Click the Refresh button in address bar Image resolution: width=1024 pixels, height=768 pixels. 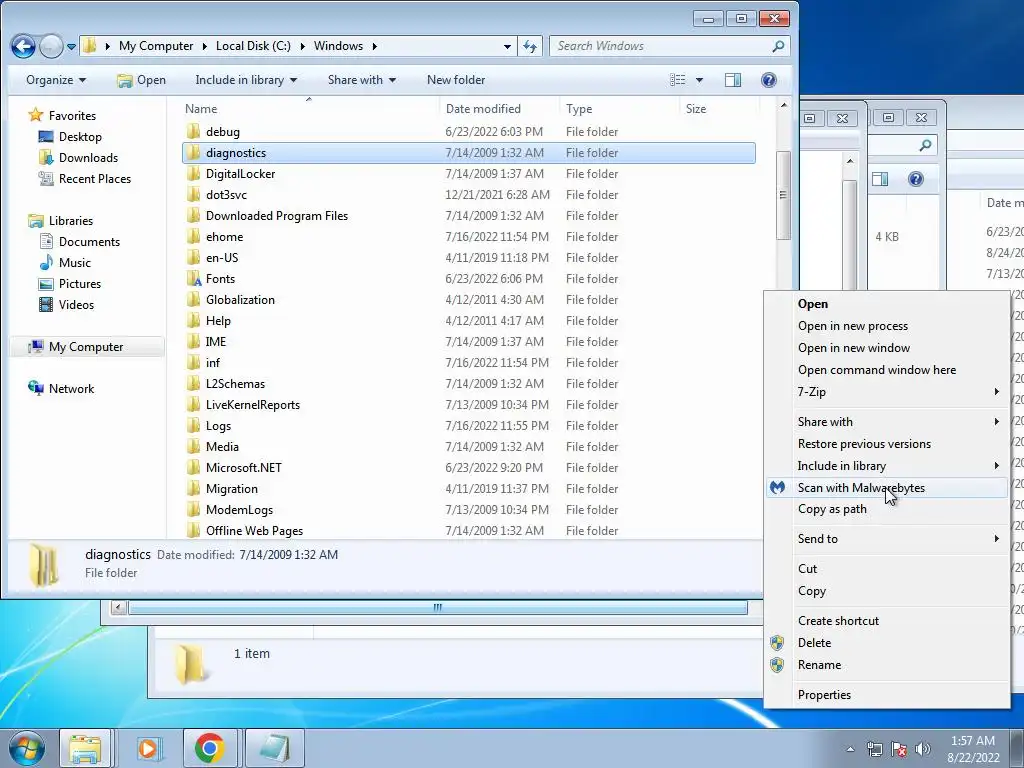click(530, 46)
